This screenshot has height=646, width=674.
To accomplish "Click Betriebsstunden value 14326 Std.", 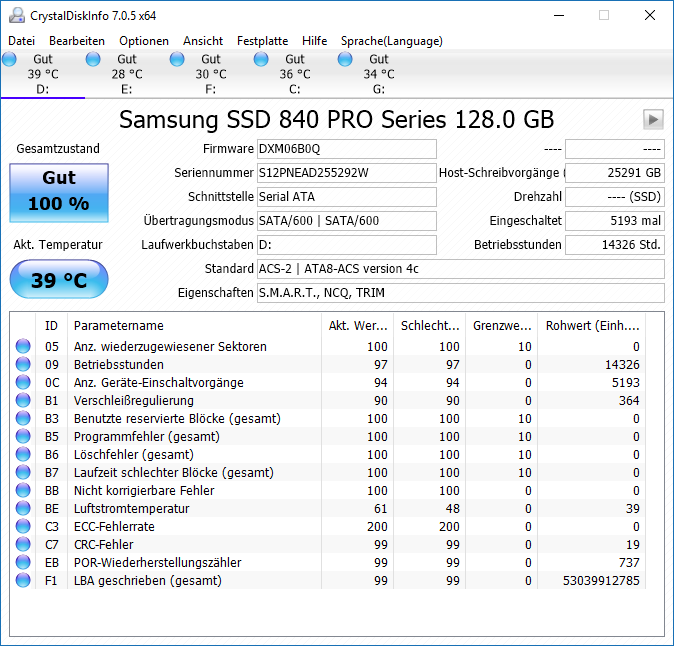I will click(615, 245).
